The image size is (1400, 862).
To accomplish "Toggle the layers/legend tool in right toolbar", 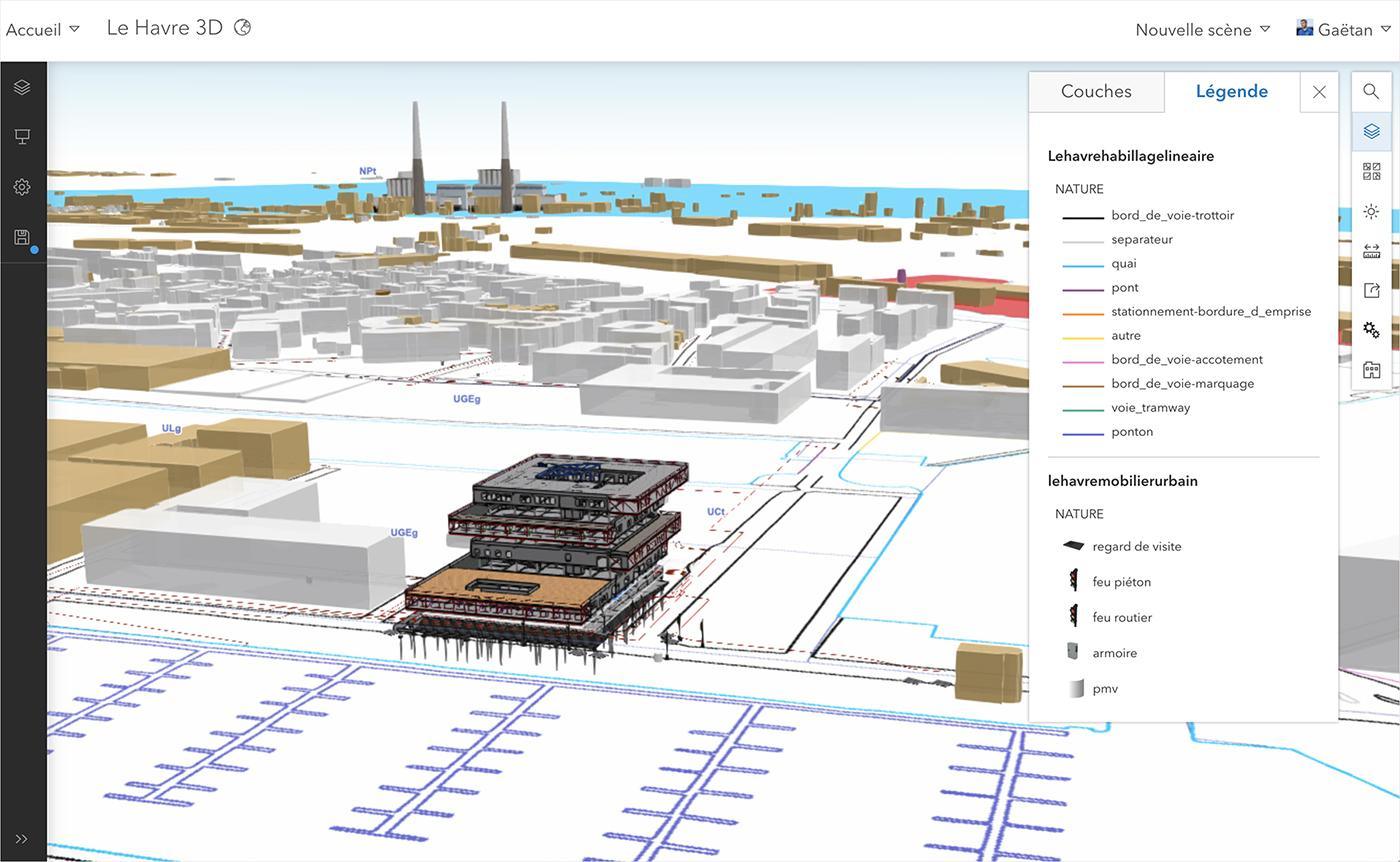I will [x=1371, y=131].
